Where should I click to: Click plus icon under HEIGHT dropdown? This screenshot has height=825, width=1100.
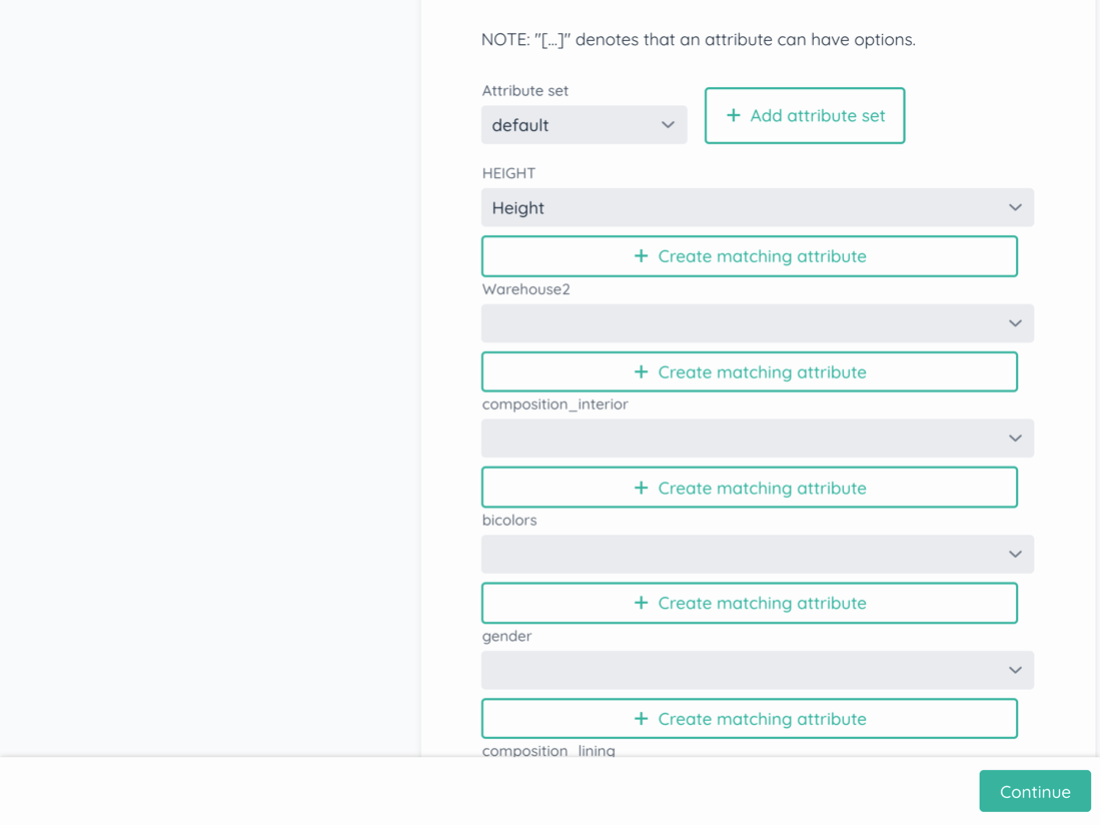641,256
